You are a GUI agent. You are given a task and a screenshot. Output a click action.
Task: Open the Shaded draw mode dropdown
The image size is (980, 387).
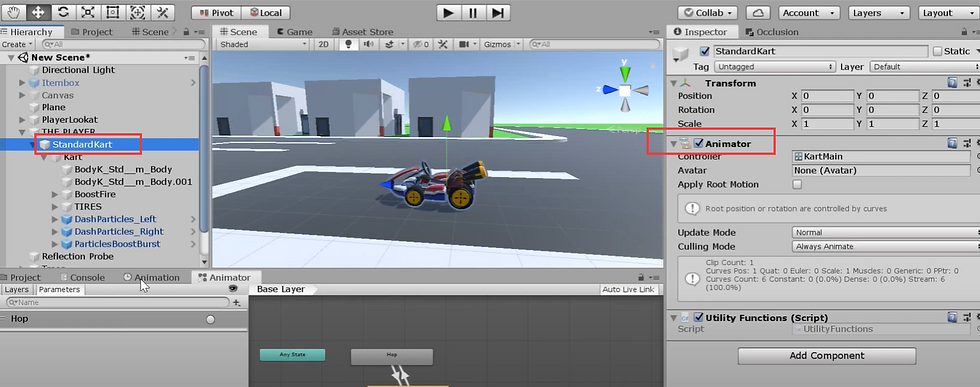pyautogui.click(x=263, y=44)
